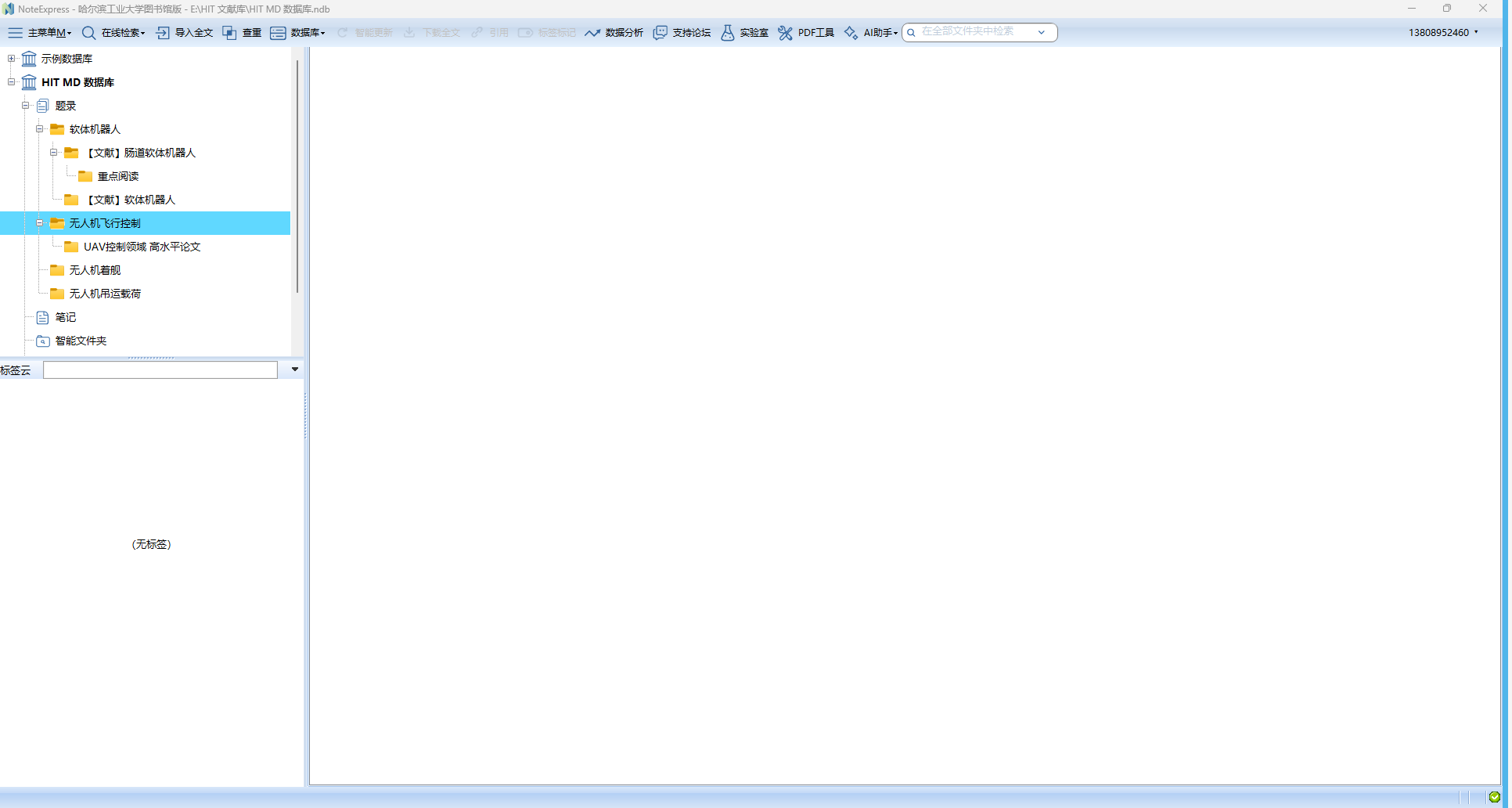Open the AI助手 assistant dropdown

click(870, 33)
